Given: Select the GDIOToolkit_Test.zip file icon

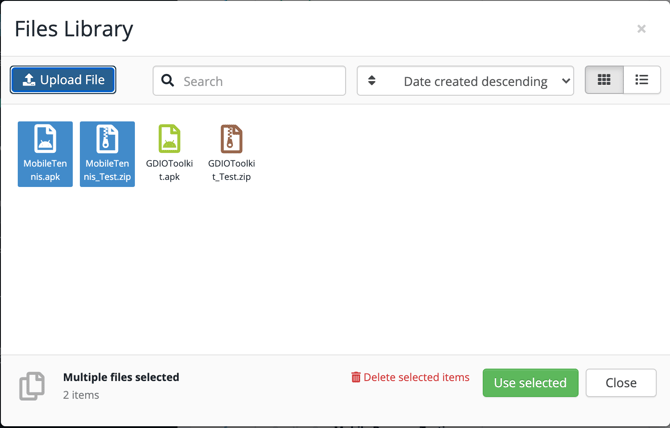Looking at the screenshot, I should 232,138.
